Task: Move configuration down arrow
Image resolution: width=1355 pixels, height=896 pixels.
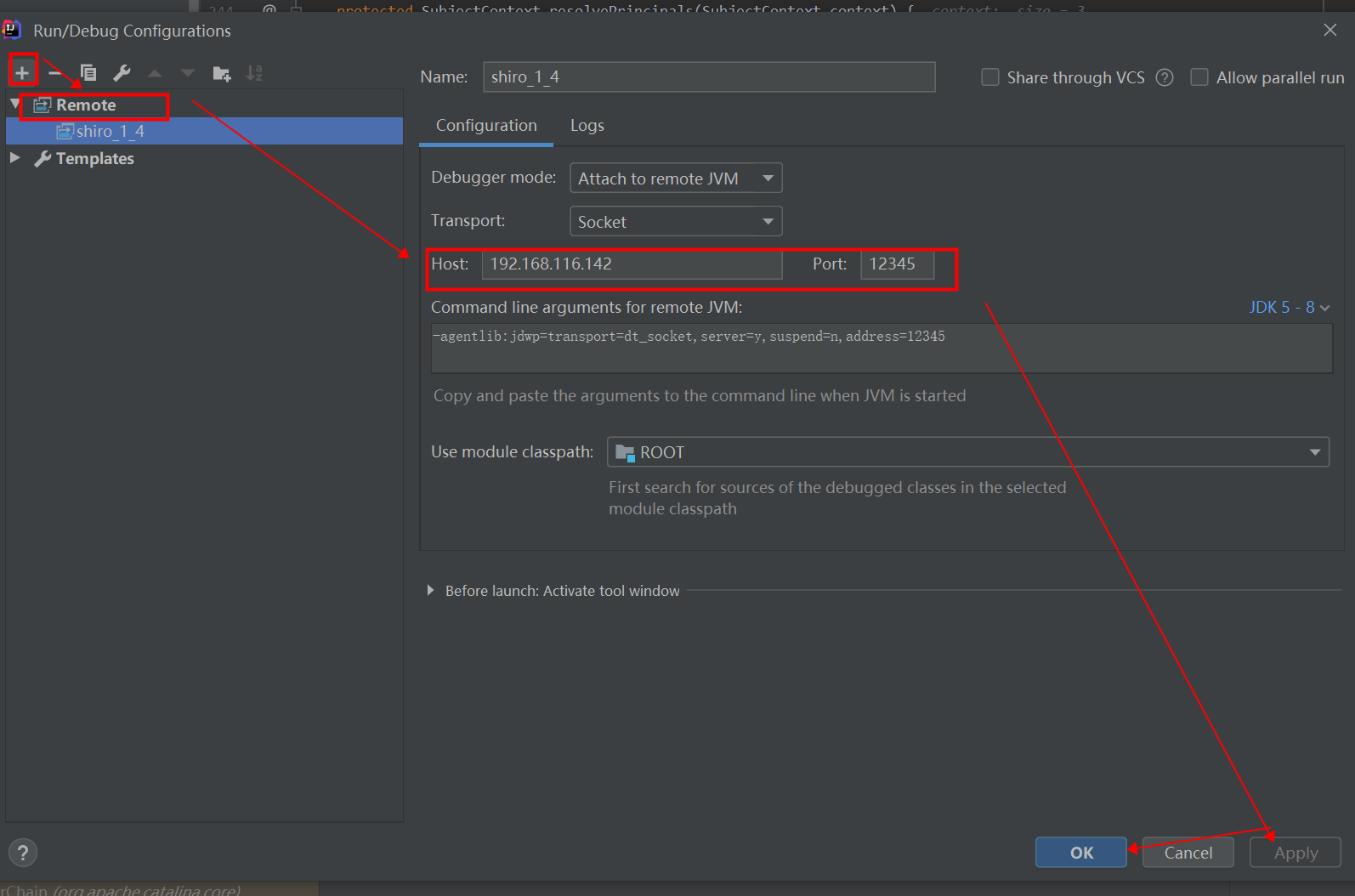Action: [188, 73]
